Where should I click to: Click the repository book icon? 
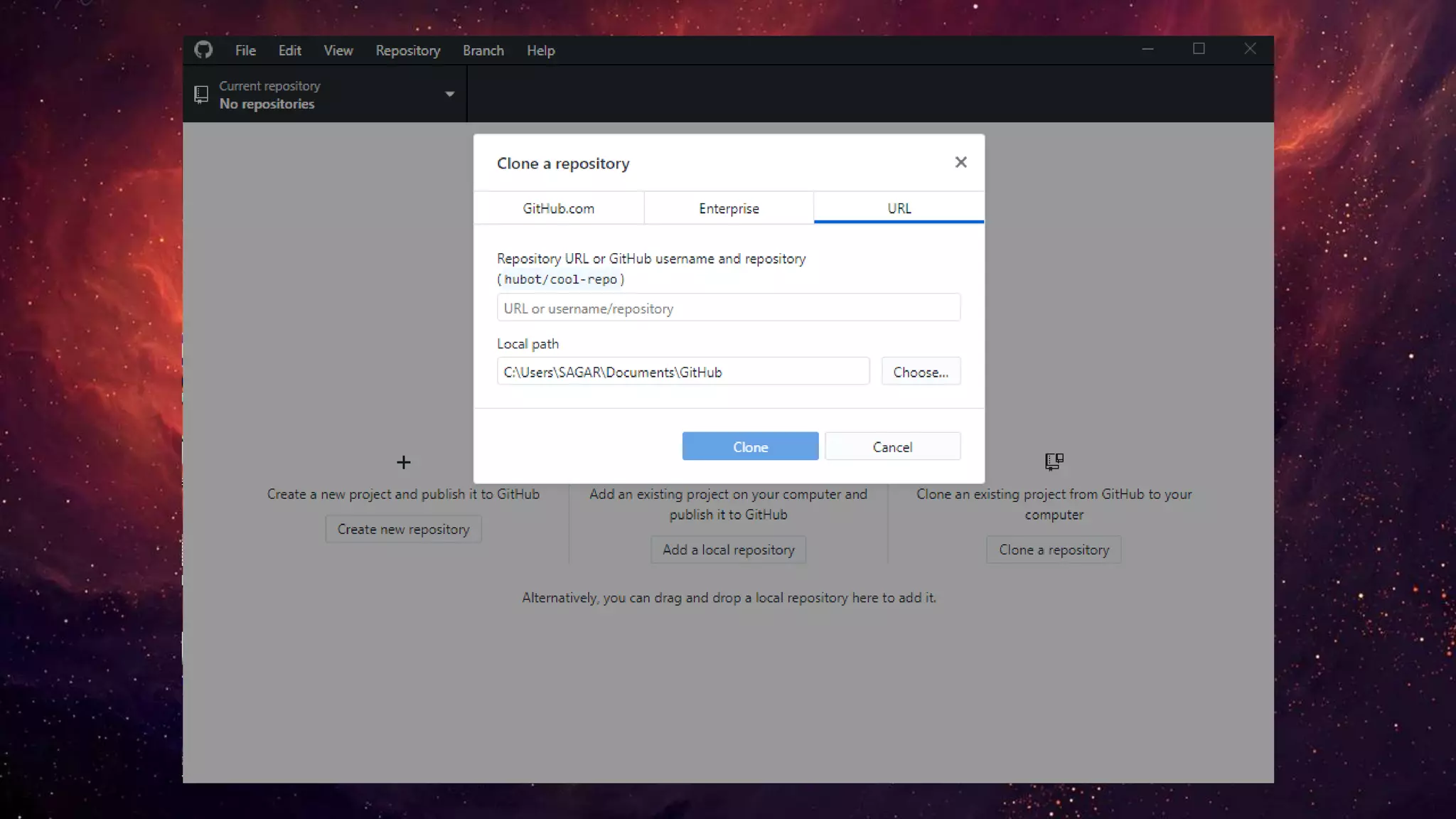[201, 95]
